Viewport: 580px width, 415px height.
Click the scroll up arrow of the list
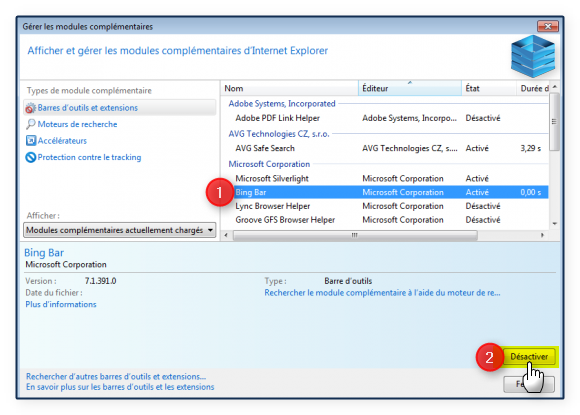tap(554, 87)
